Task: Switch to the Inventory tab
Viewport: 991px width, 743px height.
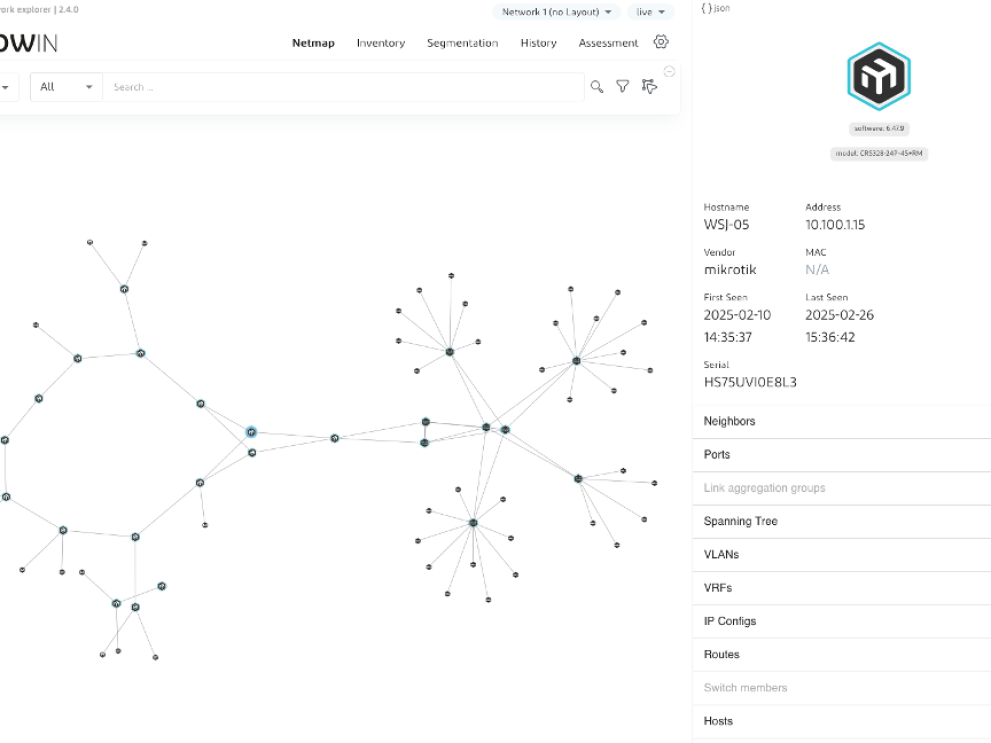Action: (381, 43)
